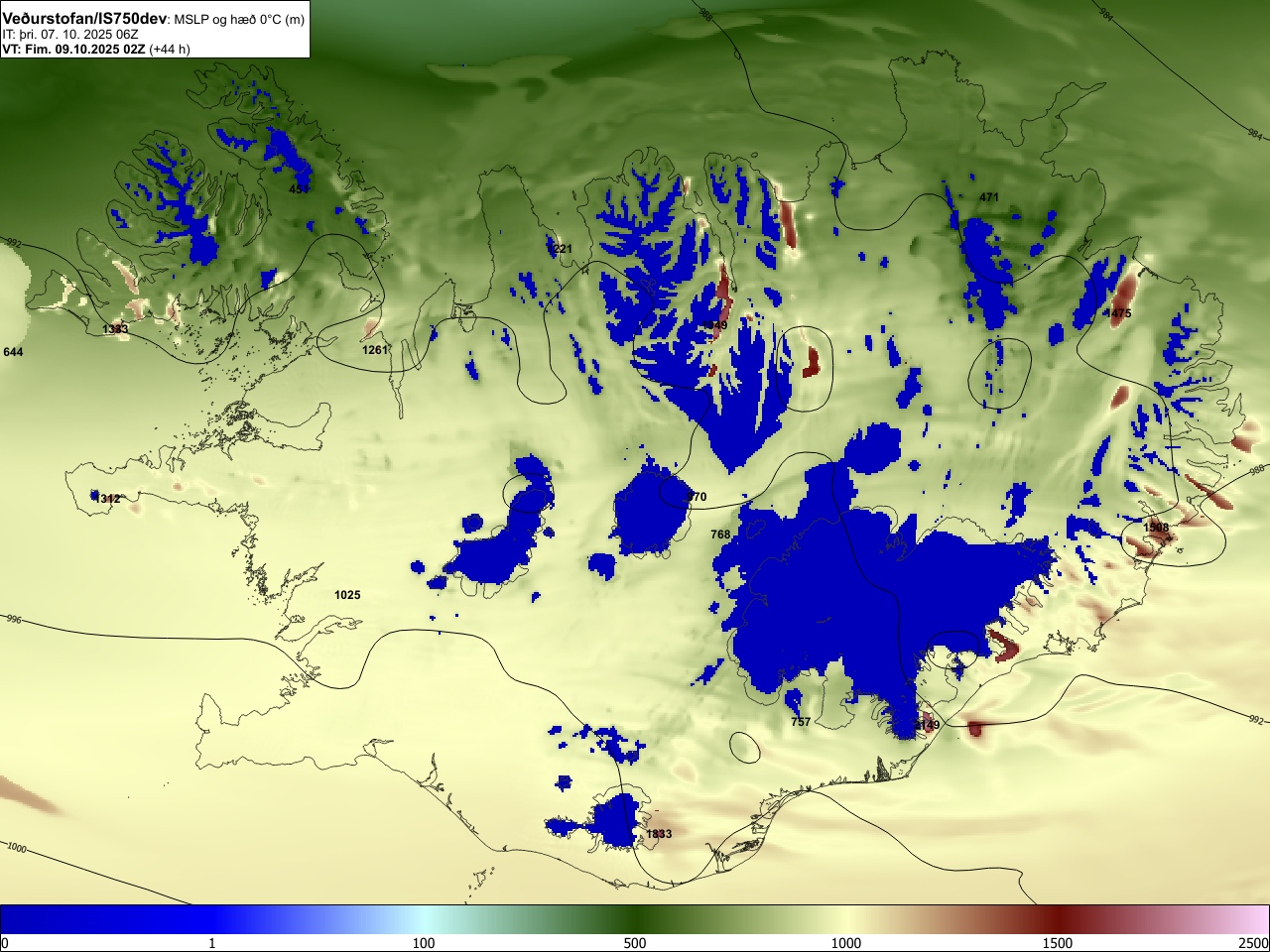1270x952 pixels.
Task: Click the map value '1333'
Action: point(115,329)
